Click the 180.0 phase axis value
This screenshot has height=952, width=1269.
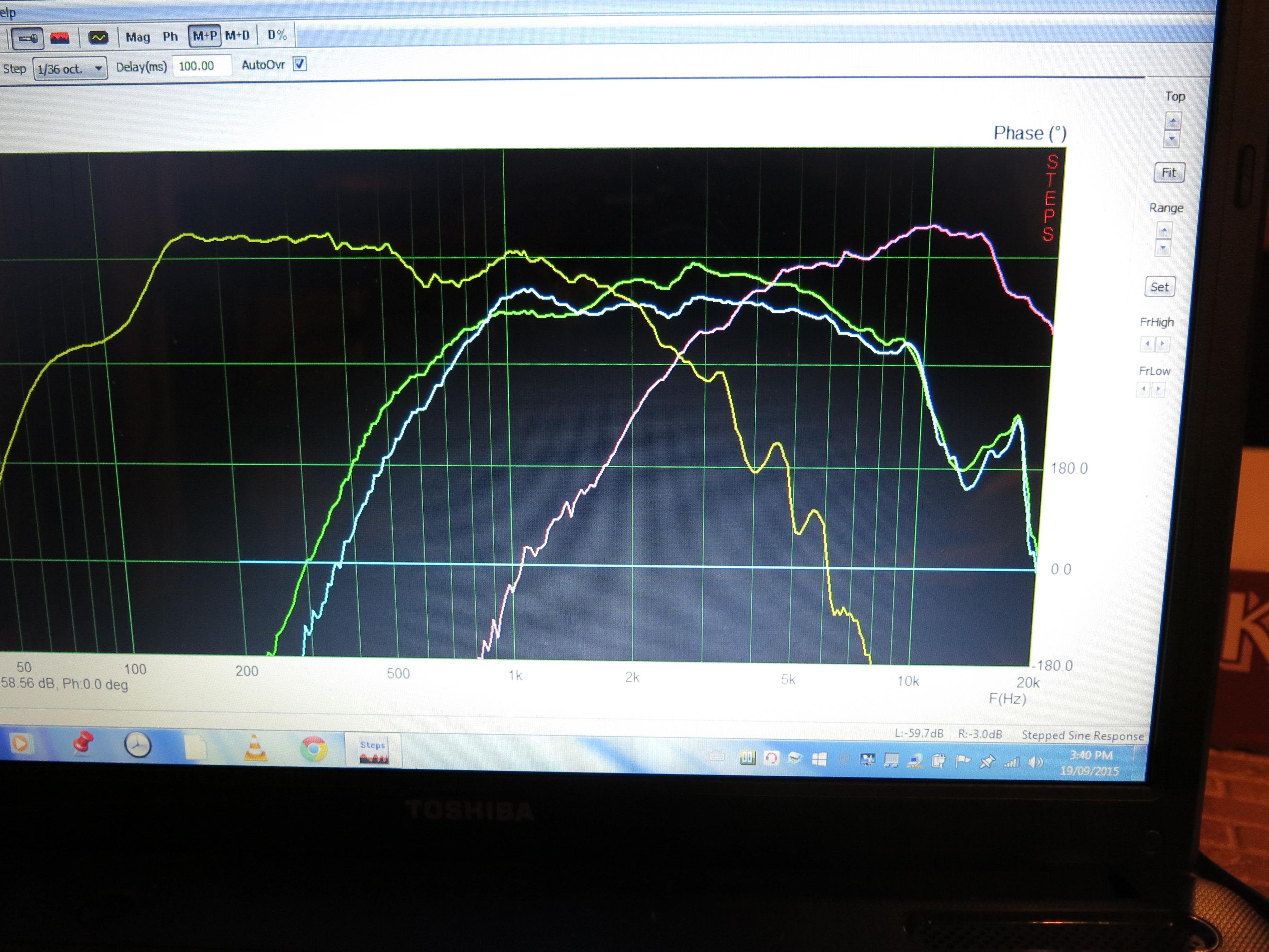pos(1069,468)
